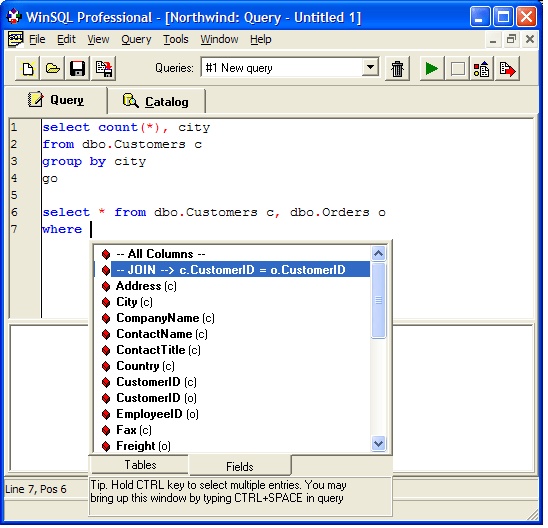This screenshot has height=528, width=548.
Task: Open the Help menu
Action: [x=261, y=39]
